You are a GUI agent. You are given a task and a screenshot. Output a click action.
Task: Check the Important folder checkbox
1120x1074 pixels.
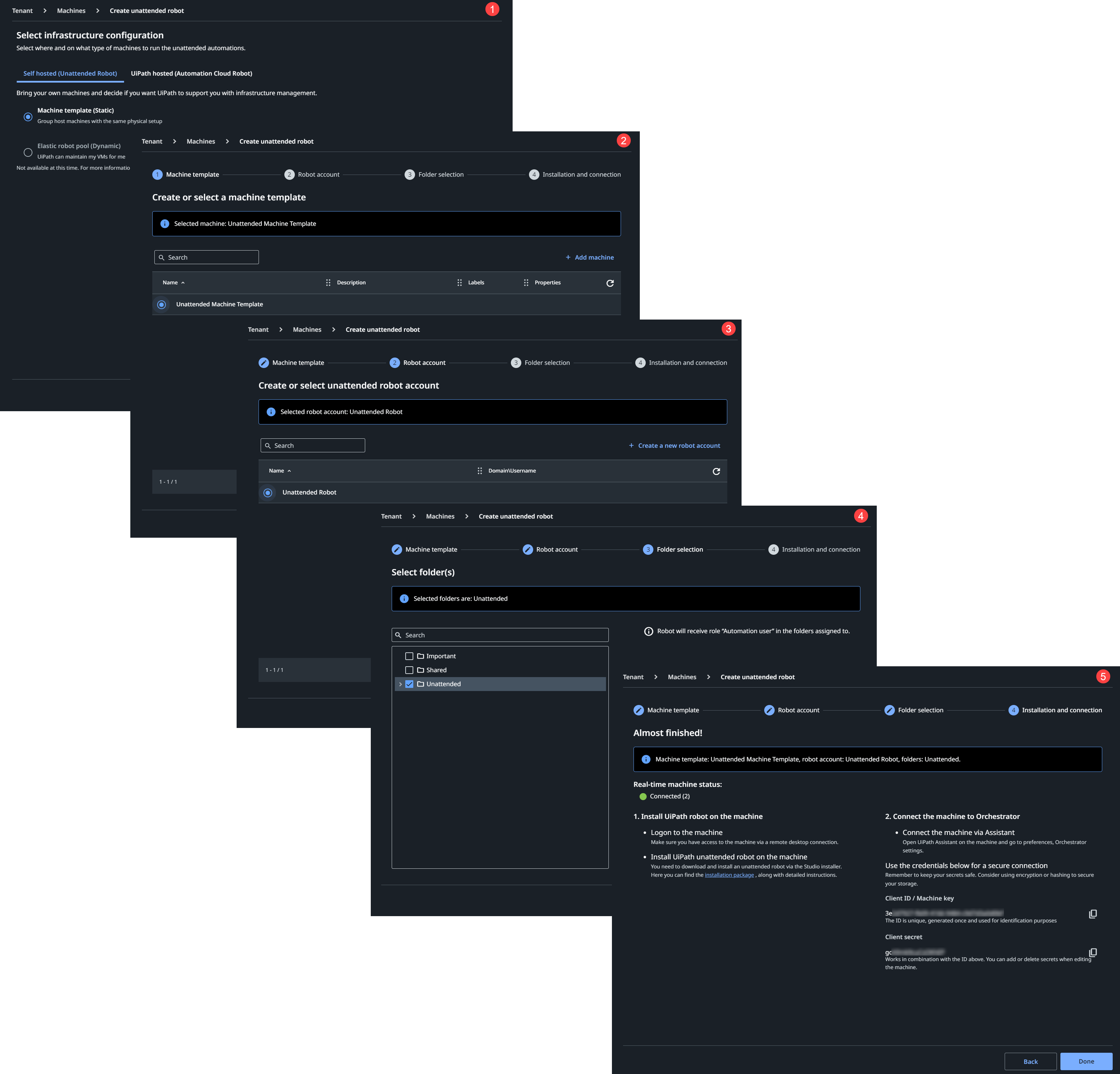point(409,656)
